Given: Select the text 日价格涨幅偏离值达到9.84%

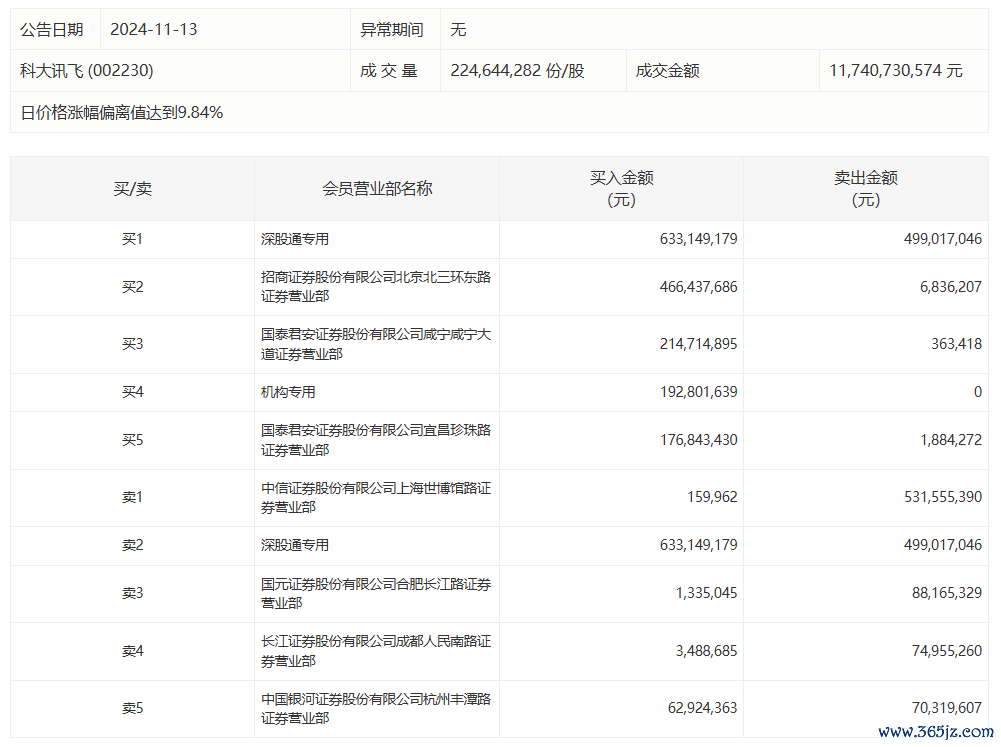Looking at the screenshot, I should pyautogui.click(x=121, y=112).
